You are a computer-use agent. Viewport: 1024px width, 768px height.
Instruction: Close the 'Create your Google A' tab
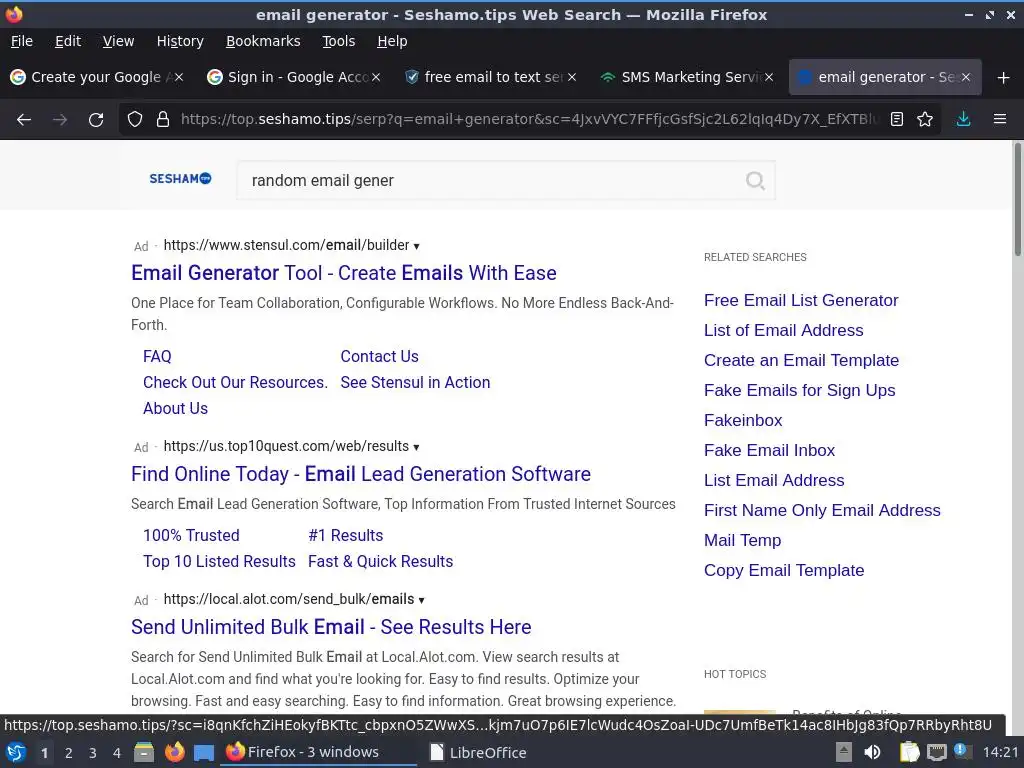coord(179,77)
